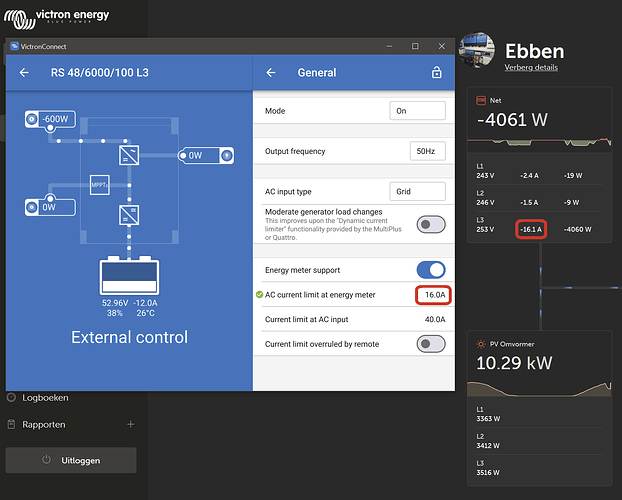Click the -600W input icon in diagram
This screenshot has width=622, height=500.
[x=32, y=119]
